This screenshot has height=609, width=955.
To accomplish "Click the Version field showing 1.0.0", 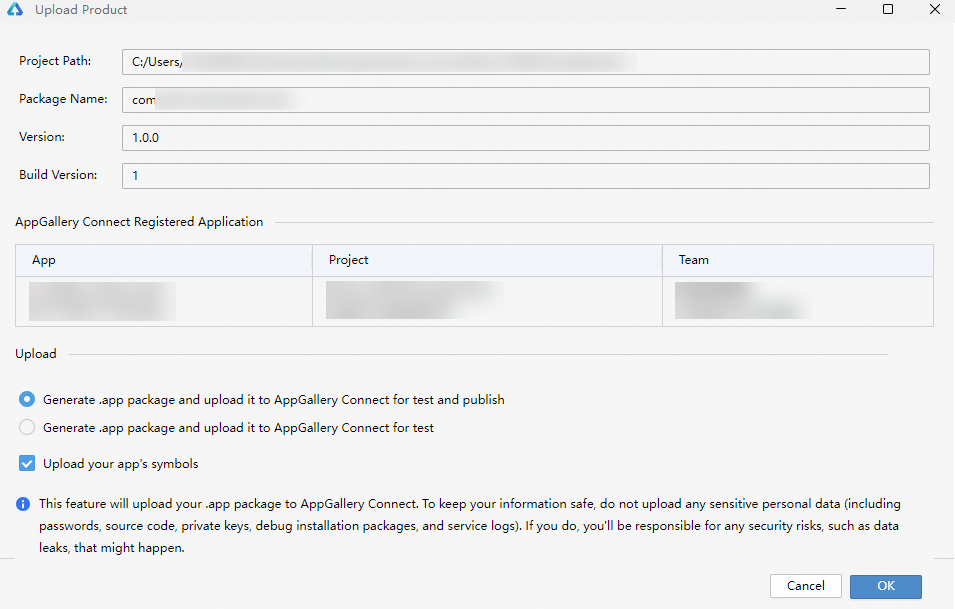I will (525, 138).
